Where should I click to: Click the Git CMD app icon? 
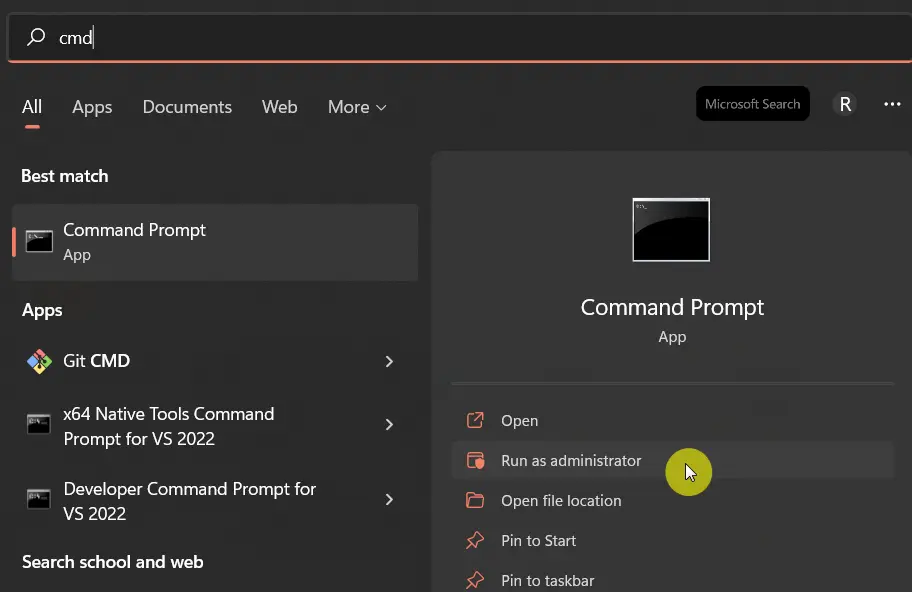(x=39, y=361)
